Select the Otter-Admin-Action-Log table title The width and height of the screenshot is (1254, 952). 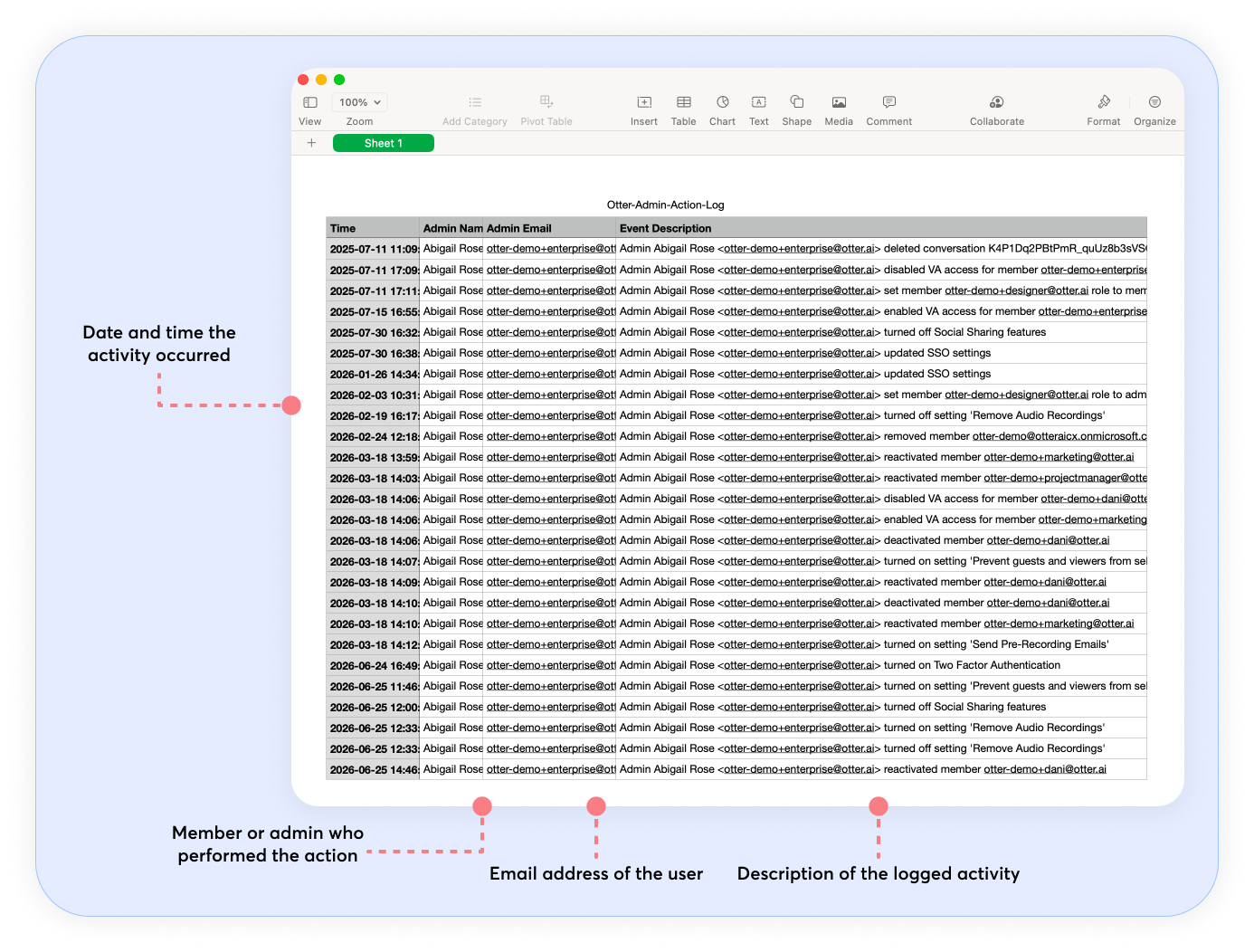665,205
